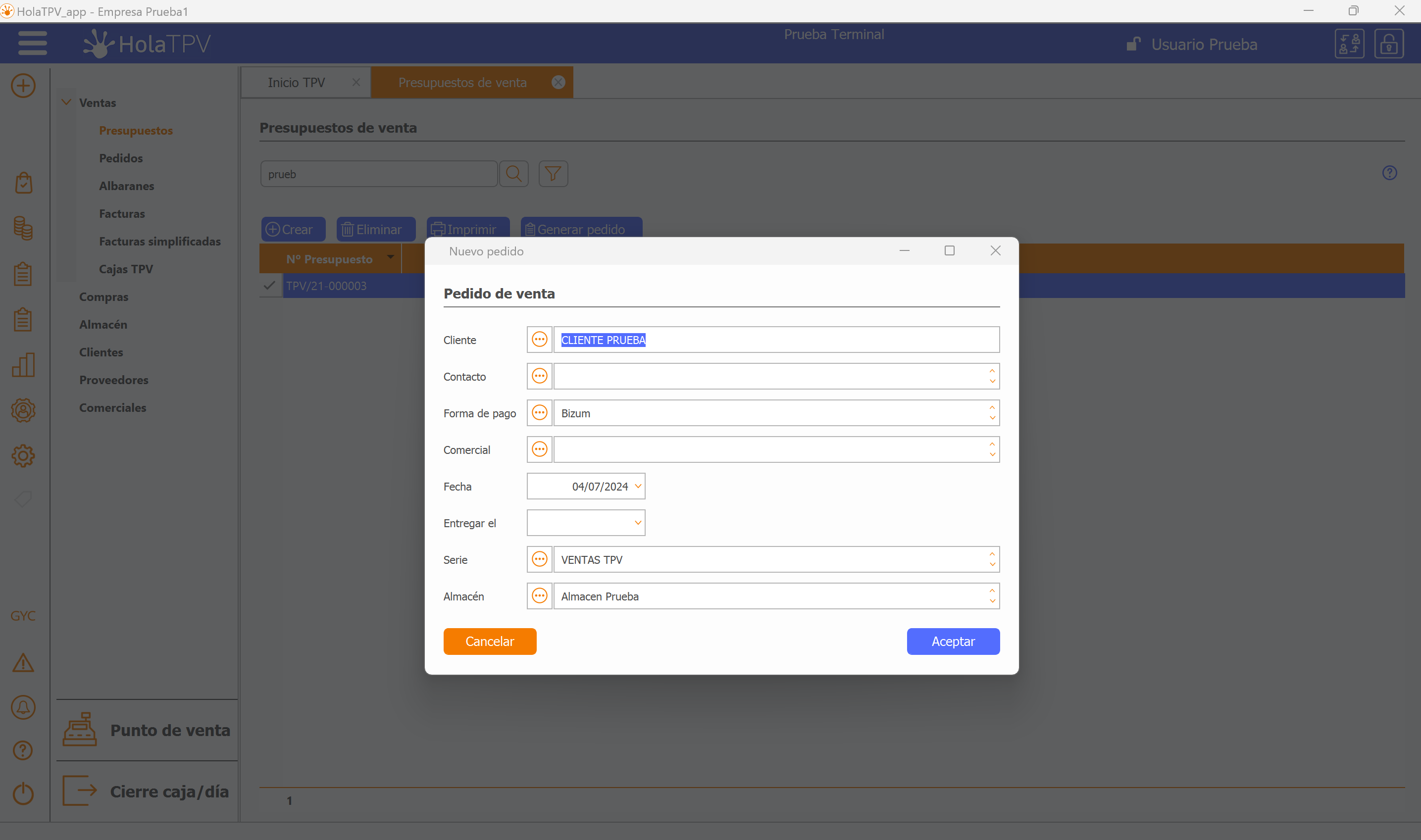Open Facturas in the Ventas menu
This screenshot has height=840, width=1421.
[122, 213]
